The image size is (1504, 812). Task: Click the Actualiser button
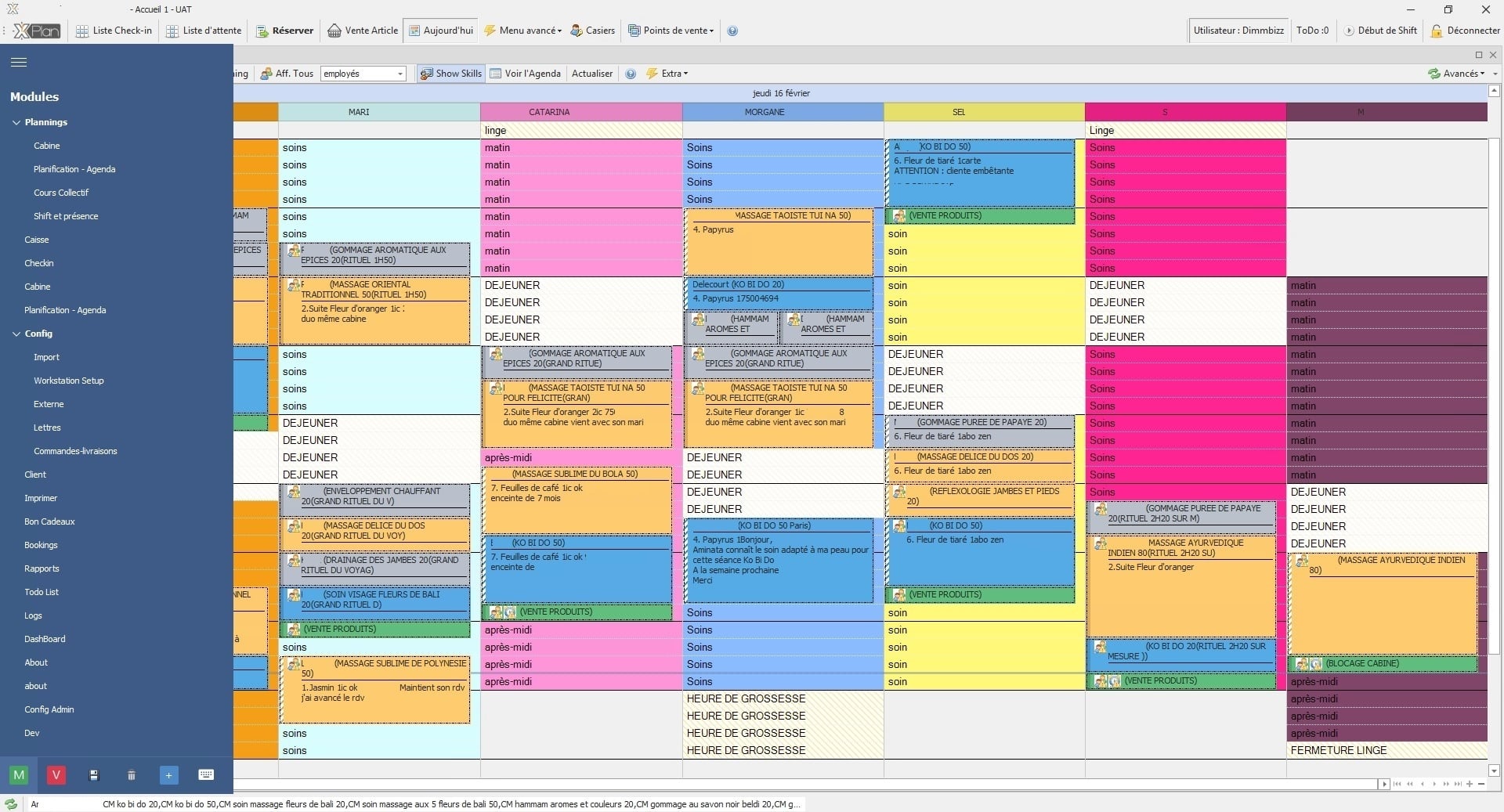point(591,73)
